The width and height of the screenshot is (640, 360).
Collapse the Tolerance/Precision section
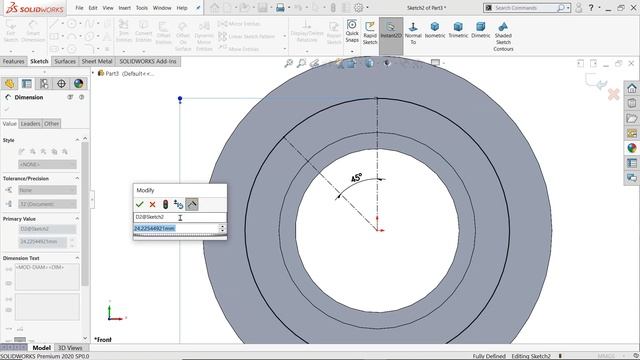tap(77, 178)
